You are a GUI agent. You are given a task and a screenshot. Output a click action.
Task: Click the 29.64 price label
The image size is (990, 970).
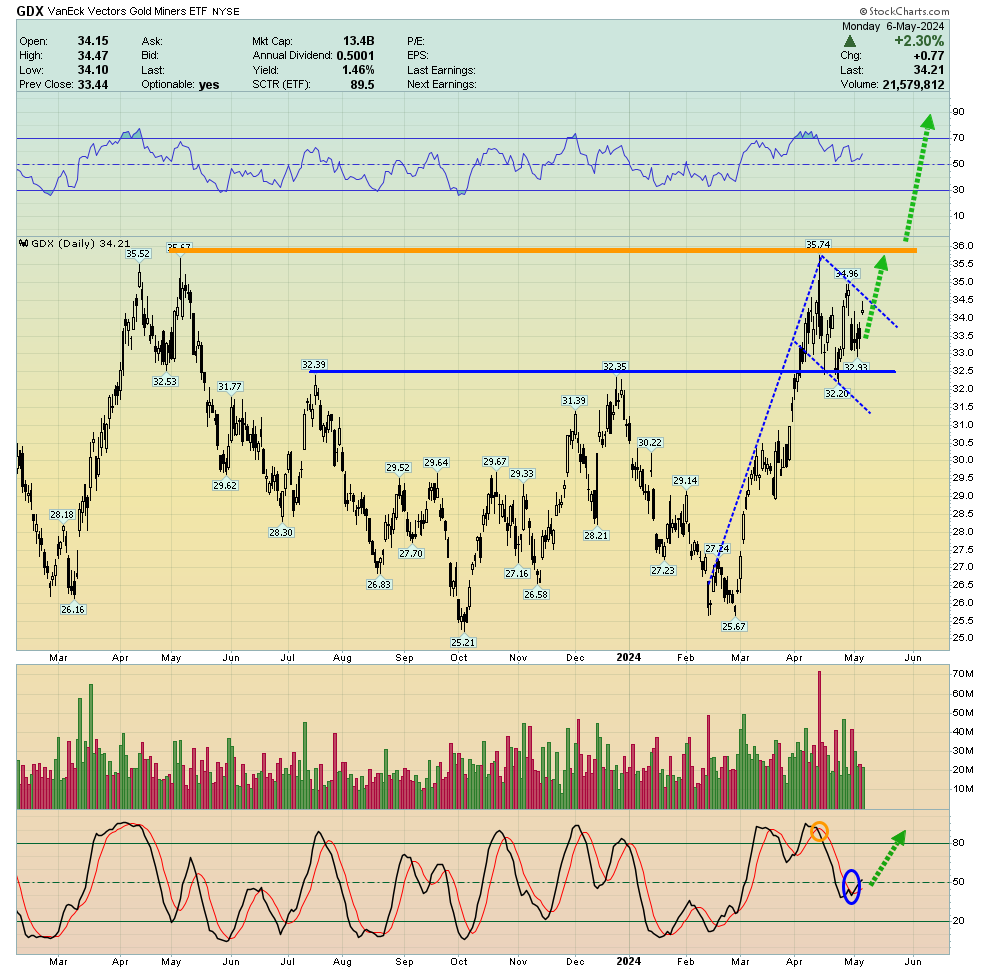pyautogui.click(x=436, y=463)
